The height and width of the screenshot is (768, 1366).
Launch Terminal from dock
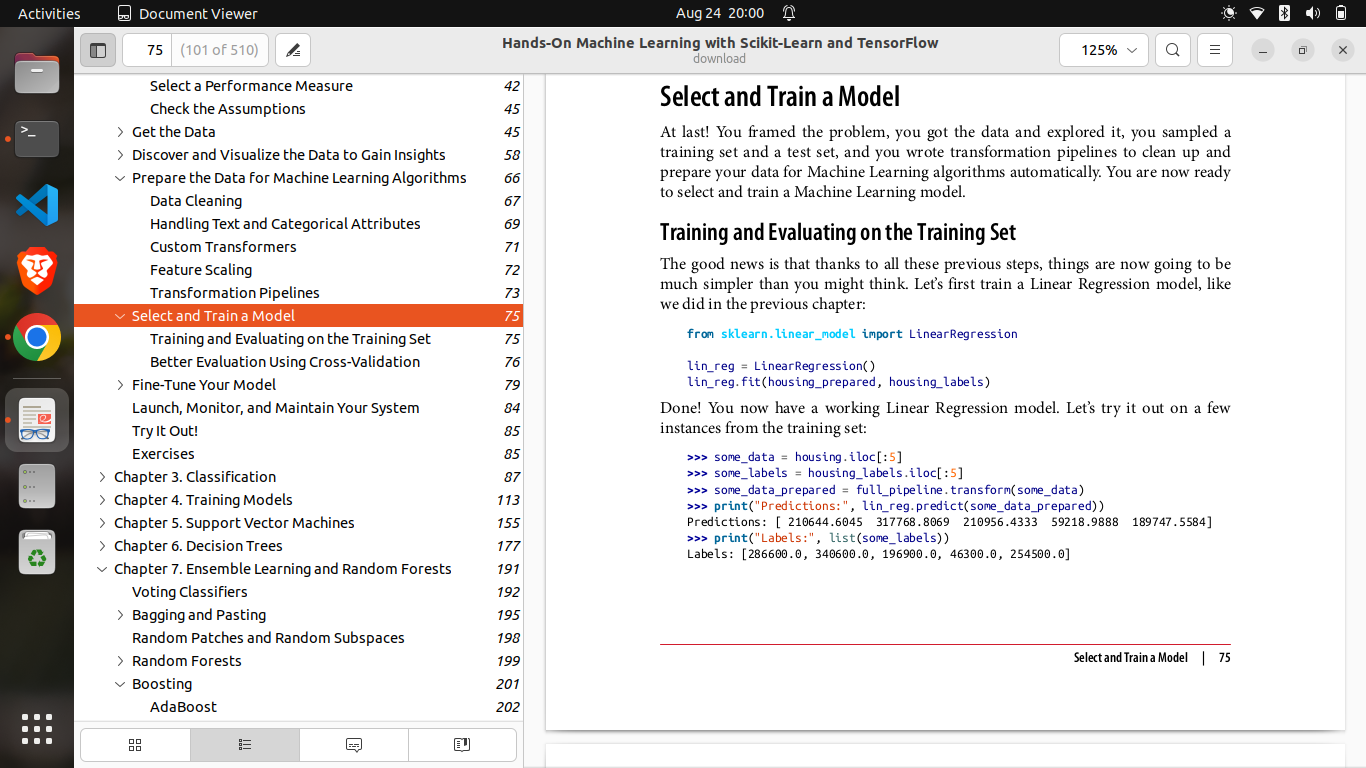tap(37, 139)
